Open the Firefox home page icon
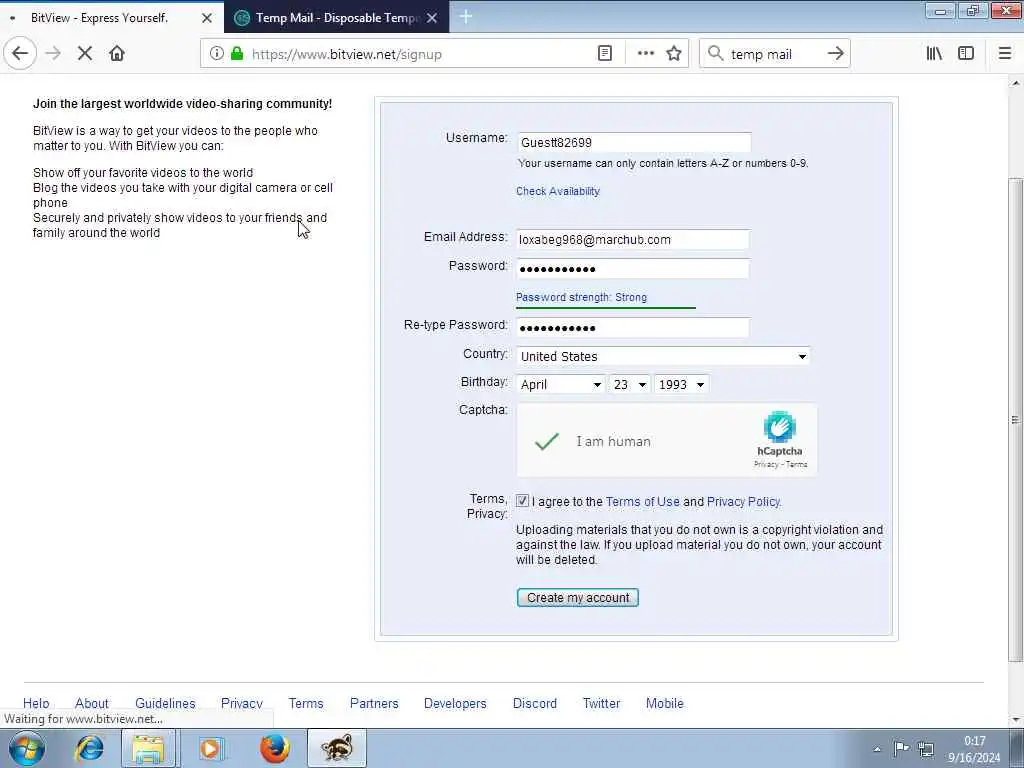 click(x=117, y=54)
